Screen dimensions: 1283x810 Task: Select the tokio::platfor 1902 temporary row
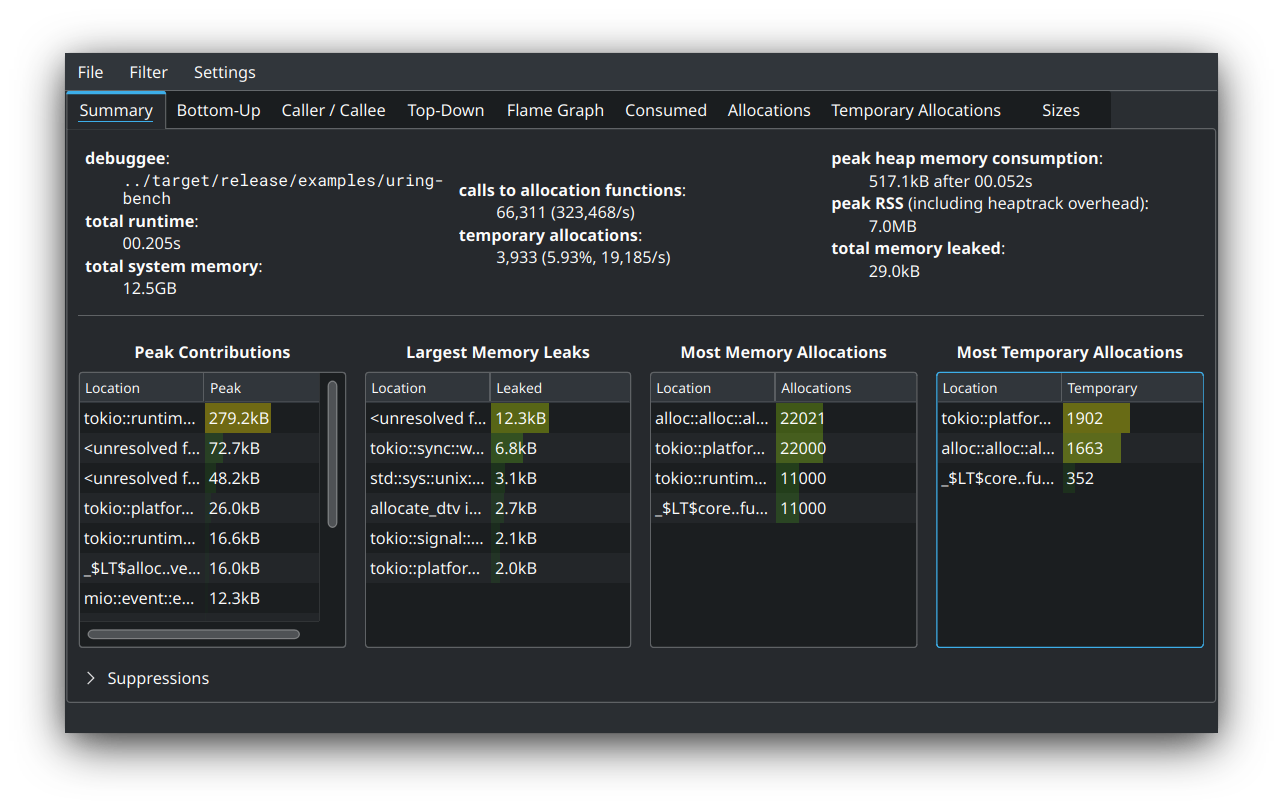pos(1070,418)
